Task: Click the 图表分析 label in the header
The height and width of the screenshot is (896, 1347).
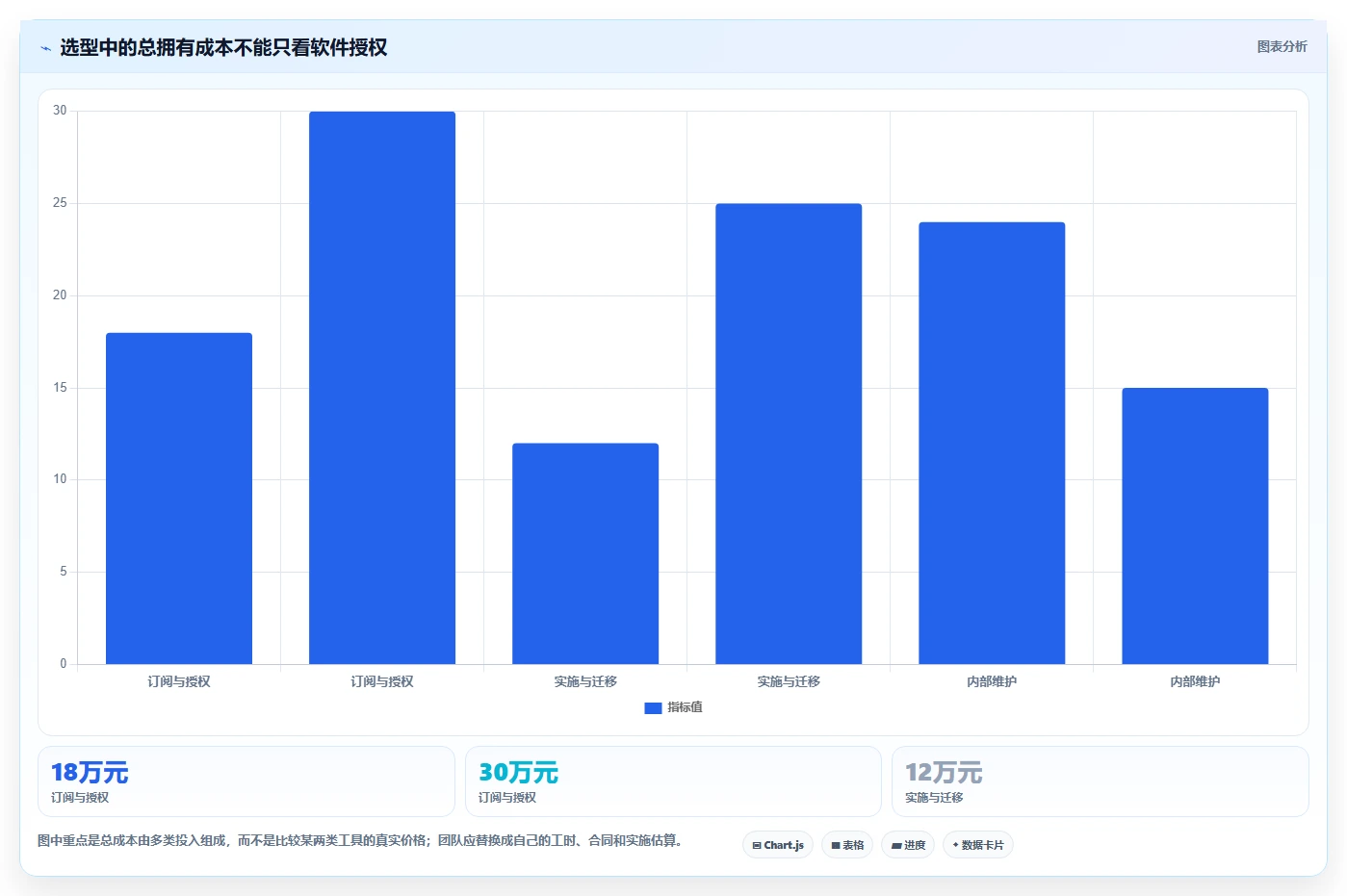Action: pos(1282,46)
